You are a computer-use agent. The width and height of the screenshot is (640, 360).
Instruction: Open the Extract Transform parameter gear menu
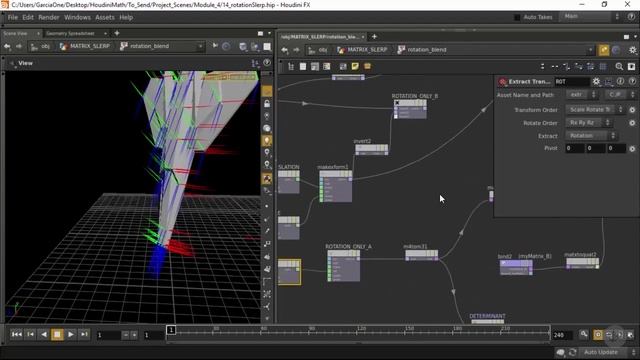[596, 82]
